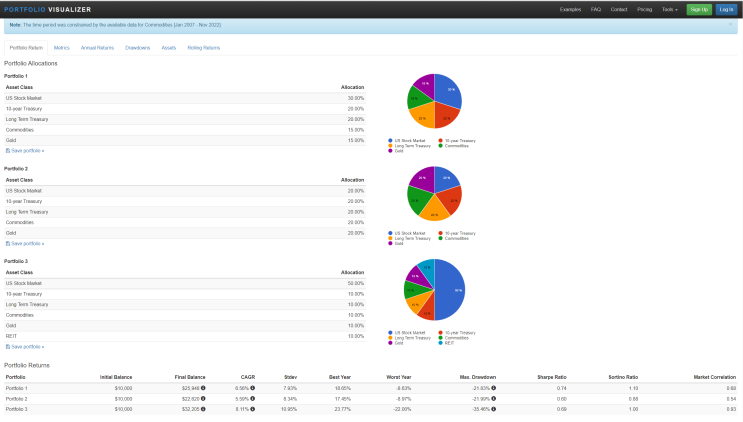Image resolution: width=743 pixels, height=422 pixels.
Task: Click the Log In button
Action: tap(726, 9)
